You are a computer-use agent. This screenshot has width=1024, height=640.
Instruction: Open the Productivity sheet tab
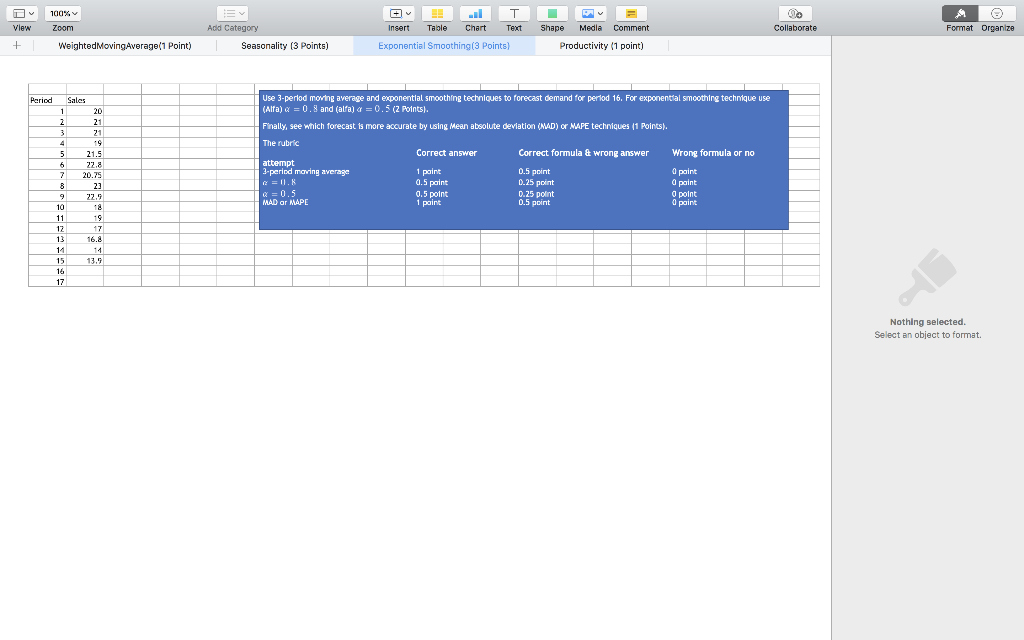point(599,45)
